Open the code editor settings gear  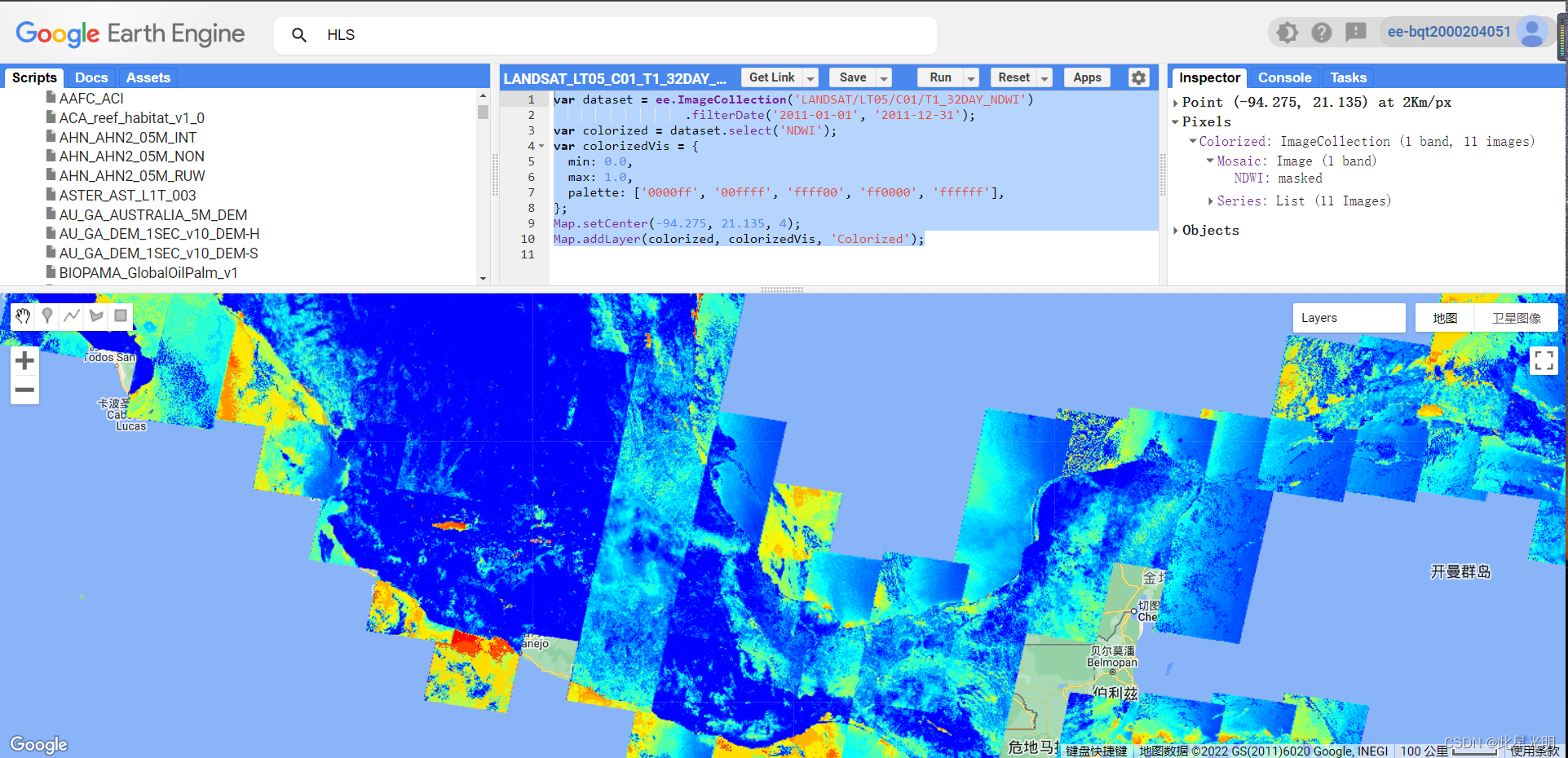pos(1138,77)
